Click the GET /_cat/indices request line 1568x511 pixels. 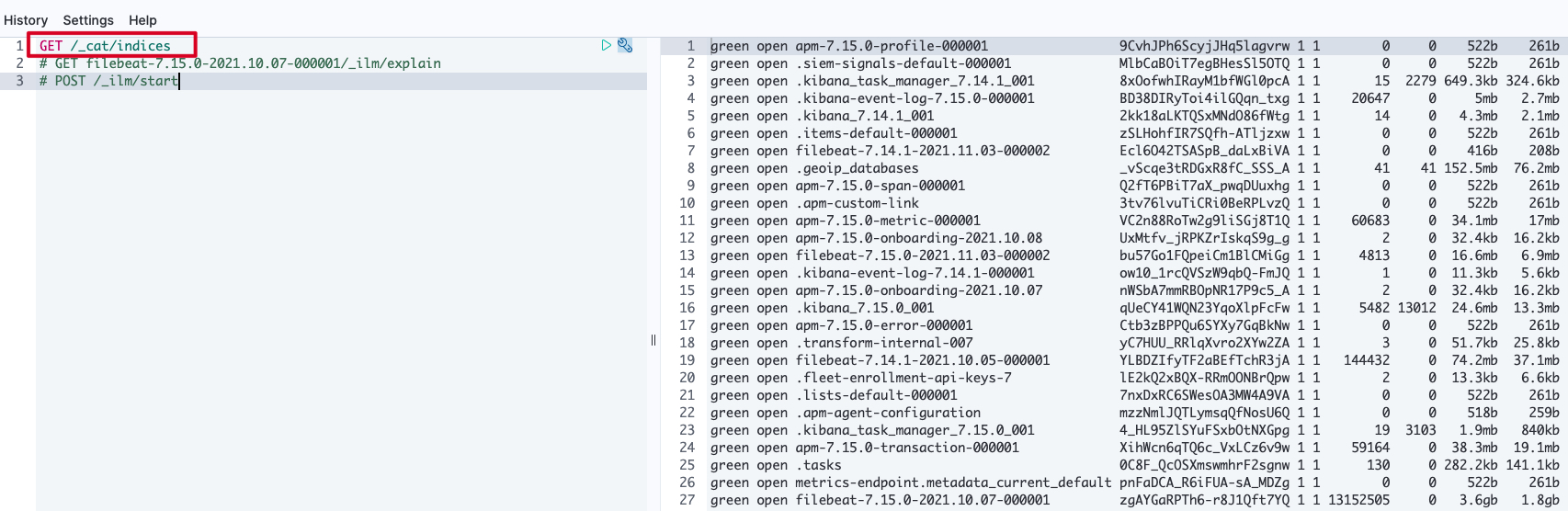tap(105, 46)
